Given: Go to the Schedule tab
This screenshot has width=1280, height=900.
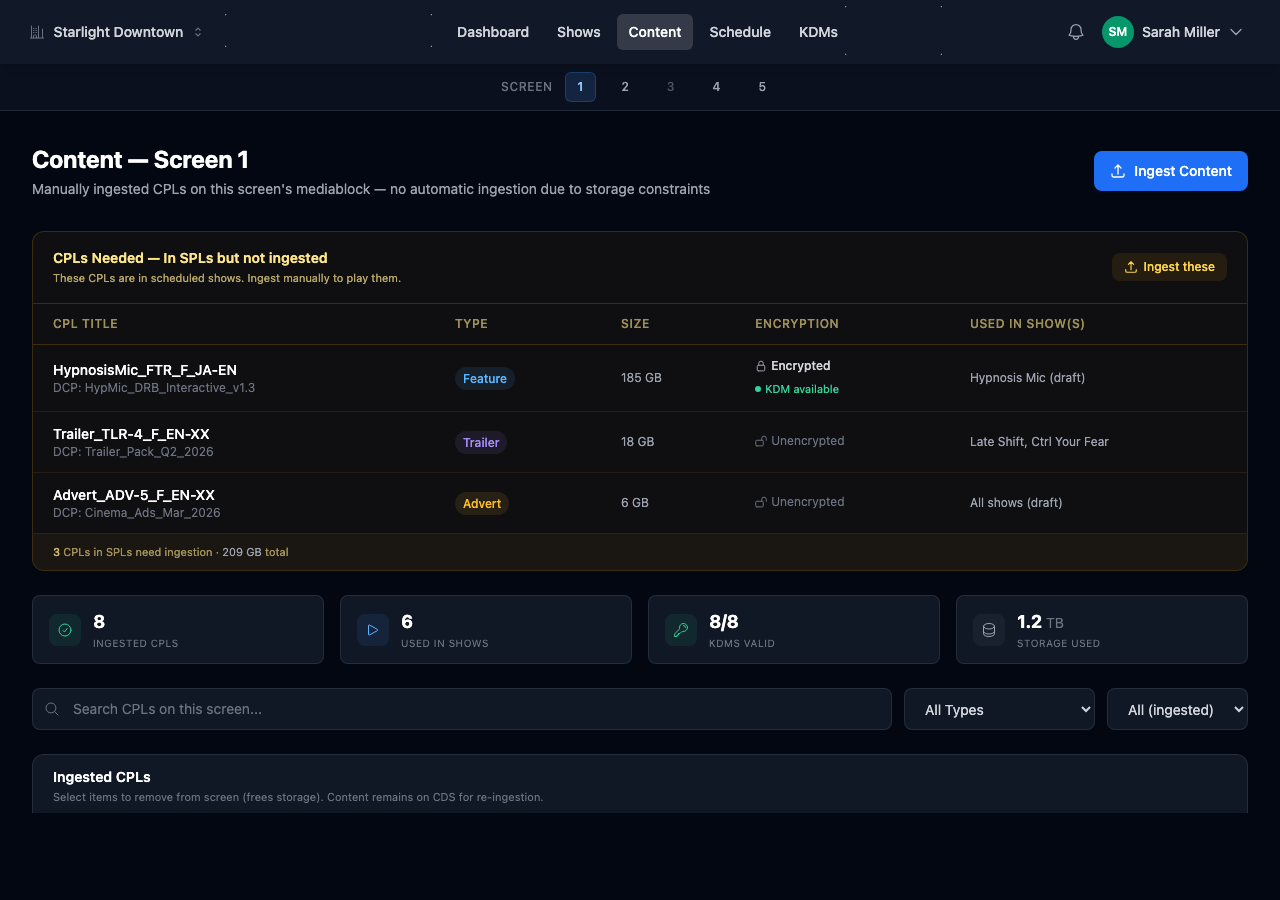Looking at the screenshot, I should coord(740,32).
